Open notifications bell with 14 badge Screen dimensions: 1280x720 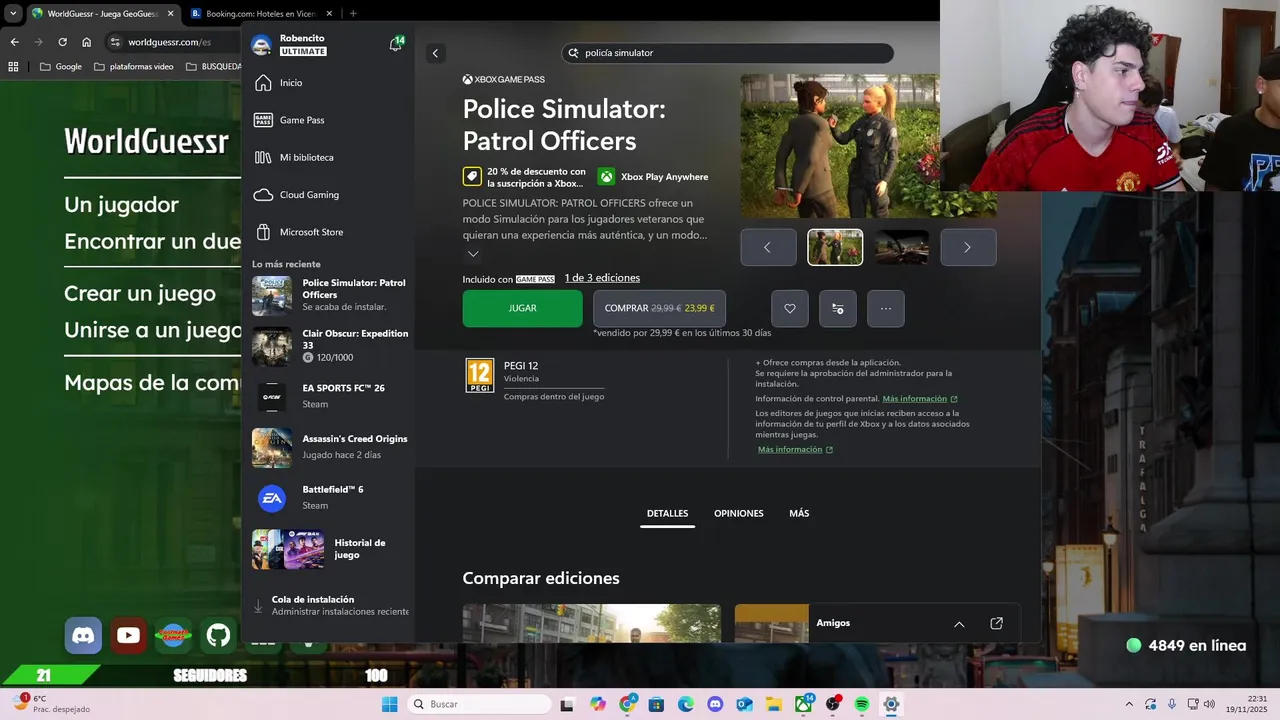(396, 44)
